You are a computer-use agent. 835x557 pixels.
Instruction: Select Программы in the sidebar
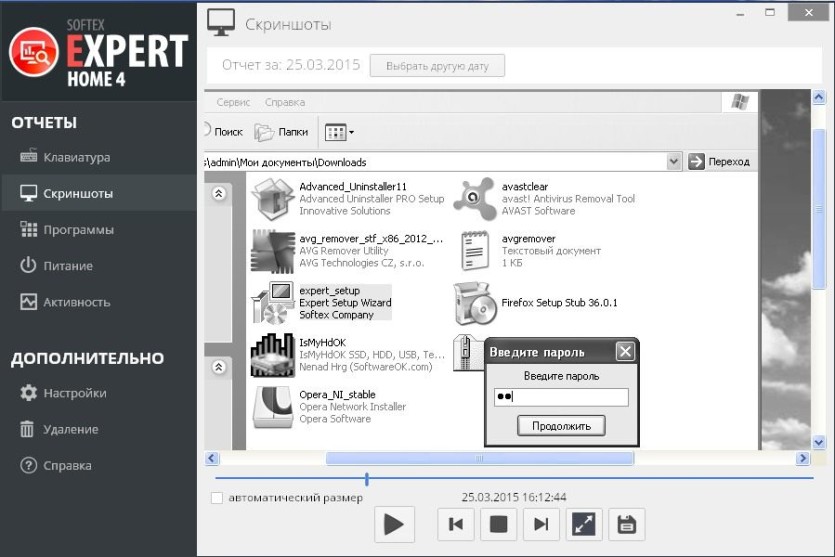tap(67, 230)
